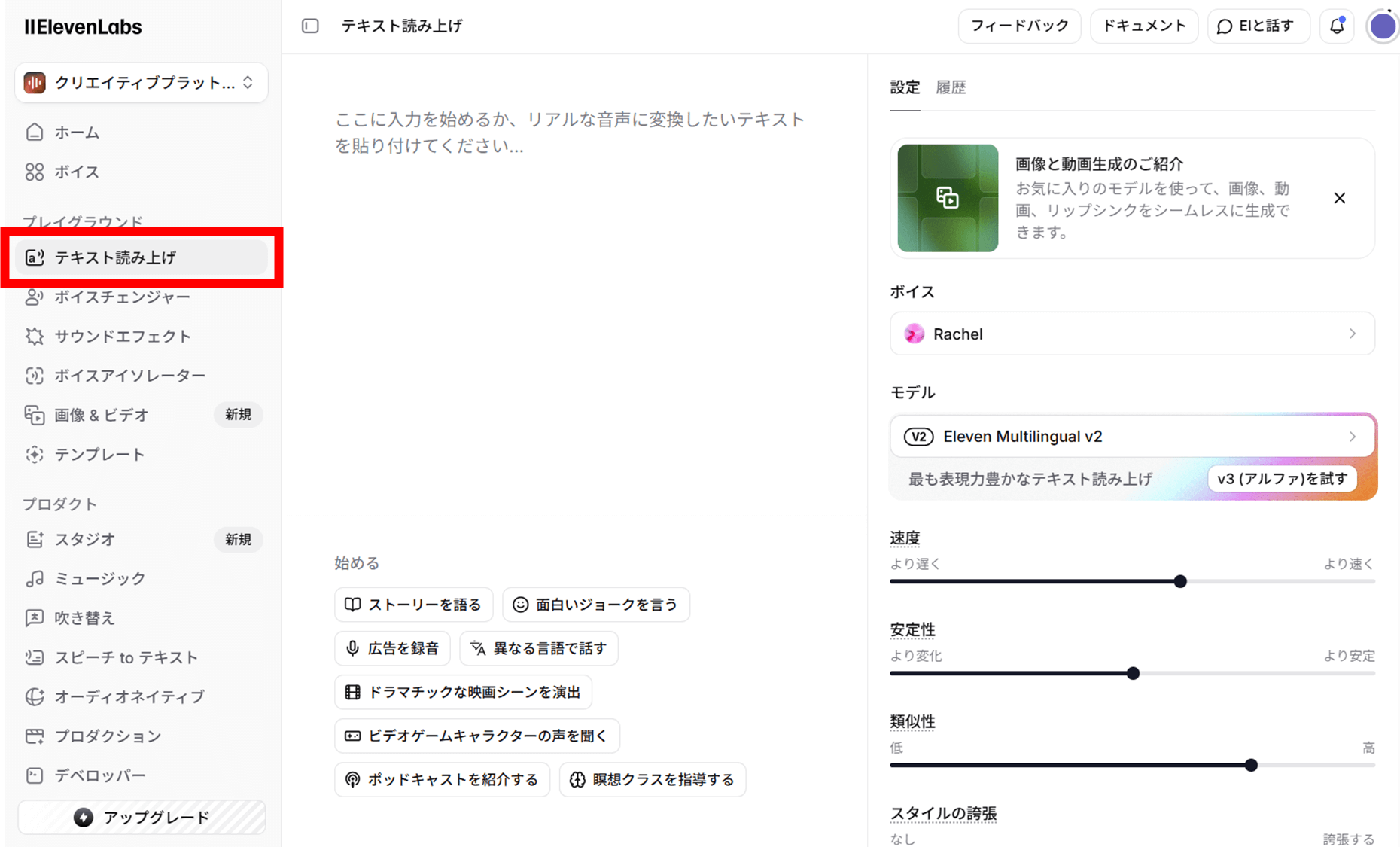The image size is (1400, 847).
Task: Click the user profile avatar
Action: tap(1382, 26)
